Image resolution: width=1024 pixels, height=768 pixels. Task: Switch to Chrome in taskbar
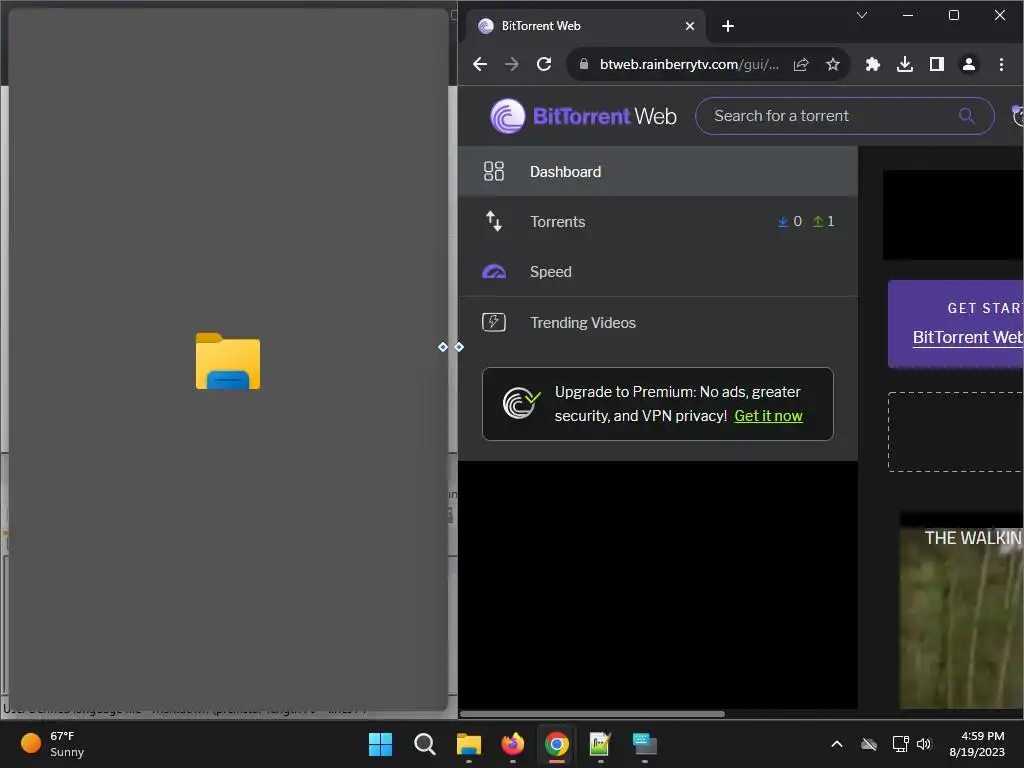(556, 744)
